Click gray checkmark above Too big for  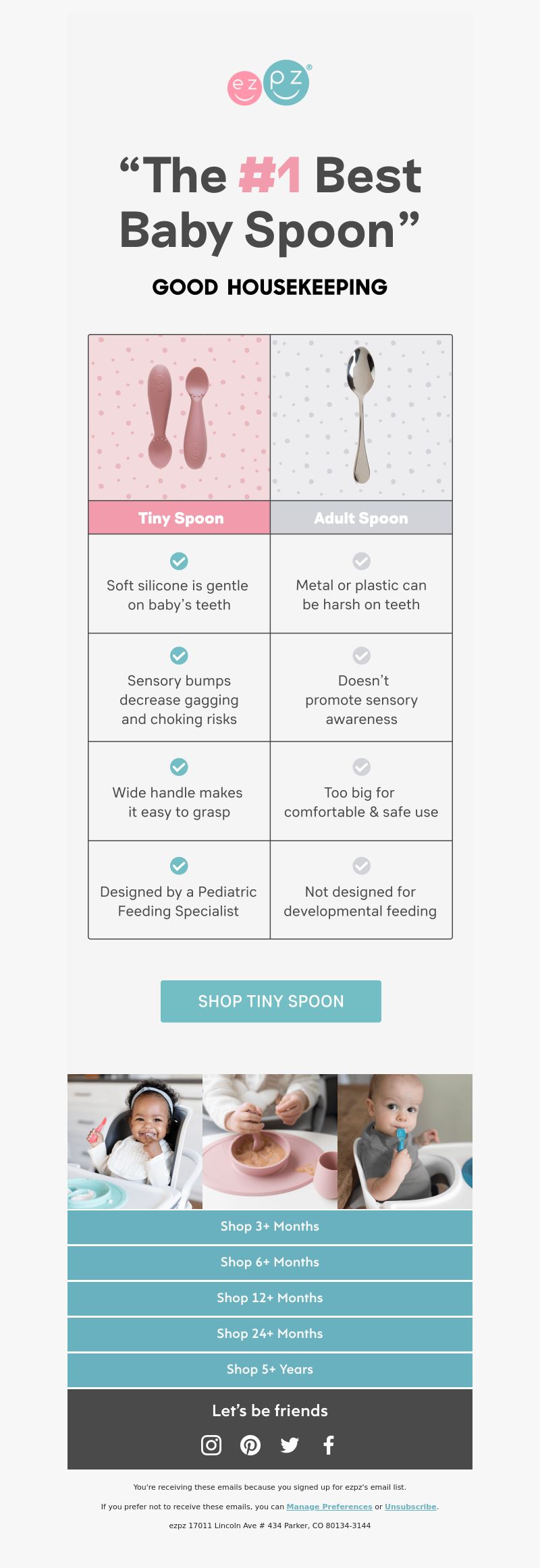(362, 766)
